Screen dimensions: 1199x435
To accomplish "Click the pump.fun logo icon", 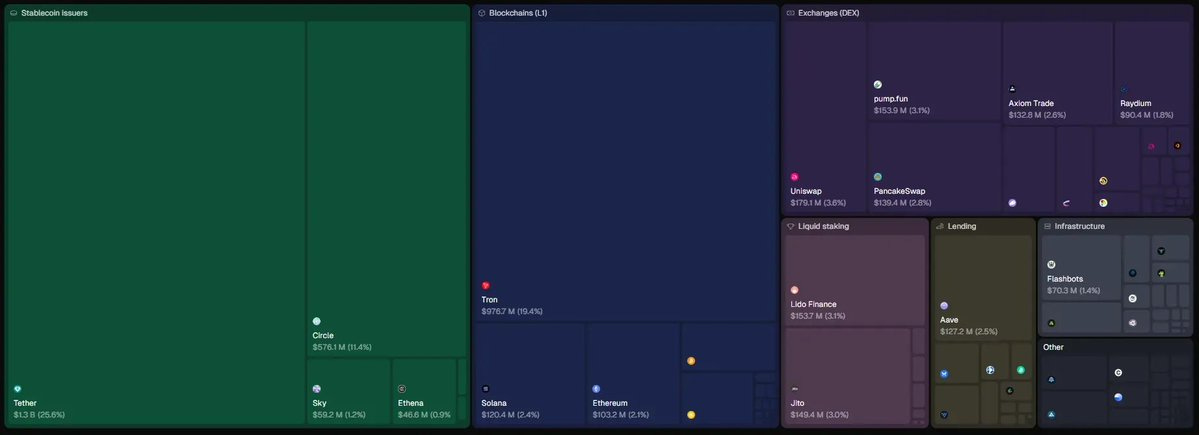I will [878, 85].
